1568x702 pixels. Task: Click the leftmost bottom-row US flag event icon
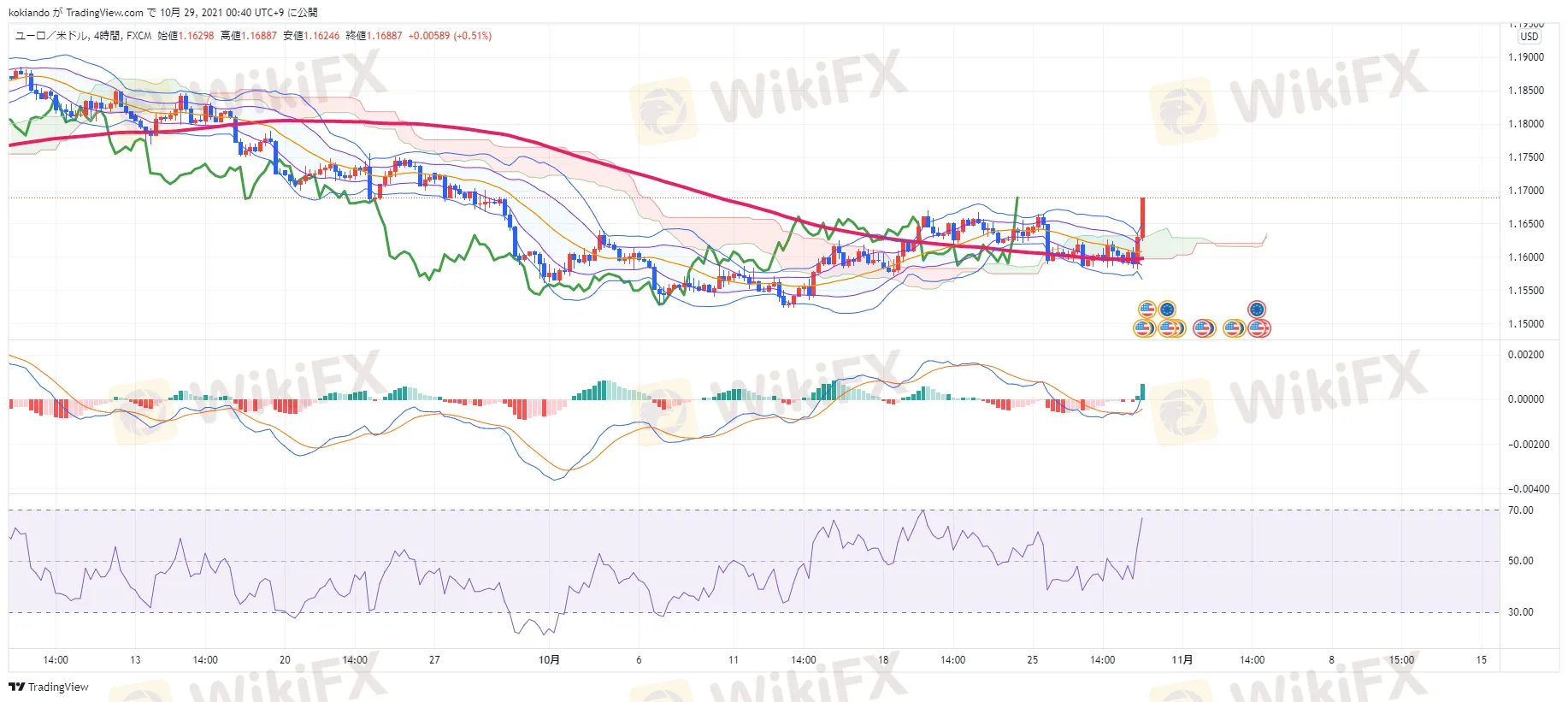tap(1144, 327)
